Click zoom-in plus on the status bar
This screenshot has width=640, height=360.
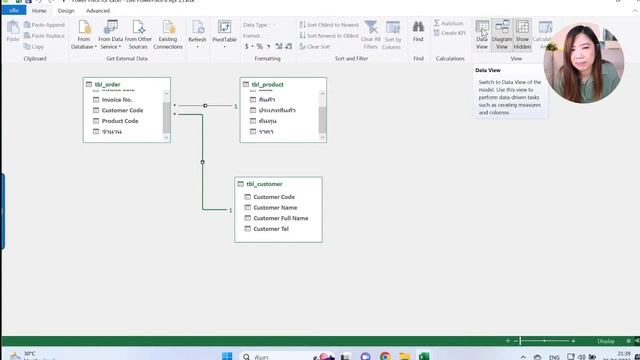[573, 340]
